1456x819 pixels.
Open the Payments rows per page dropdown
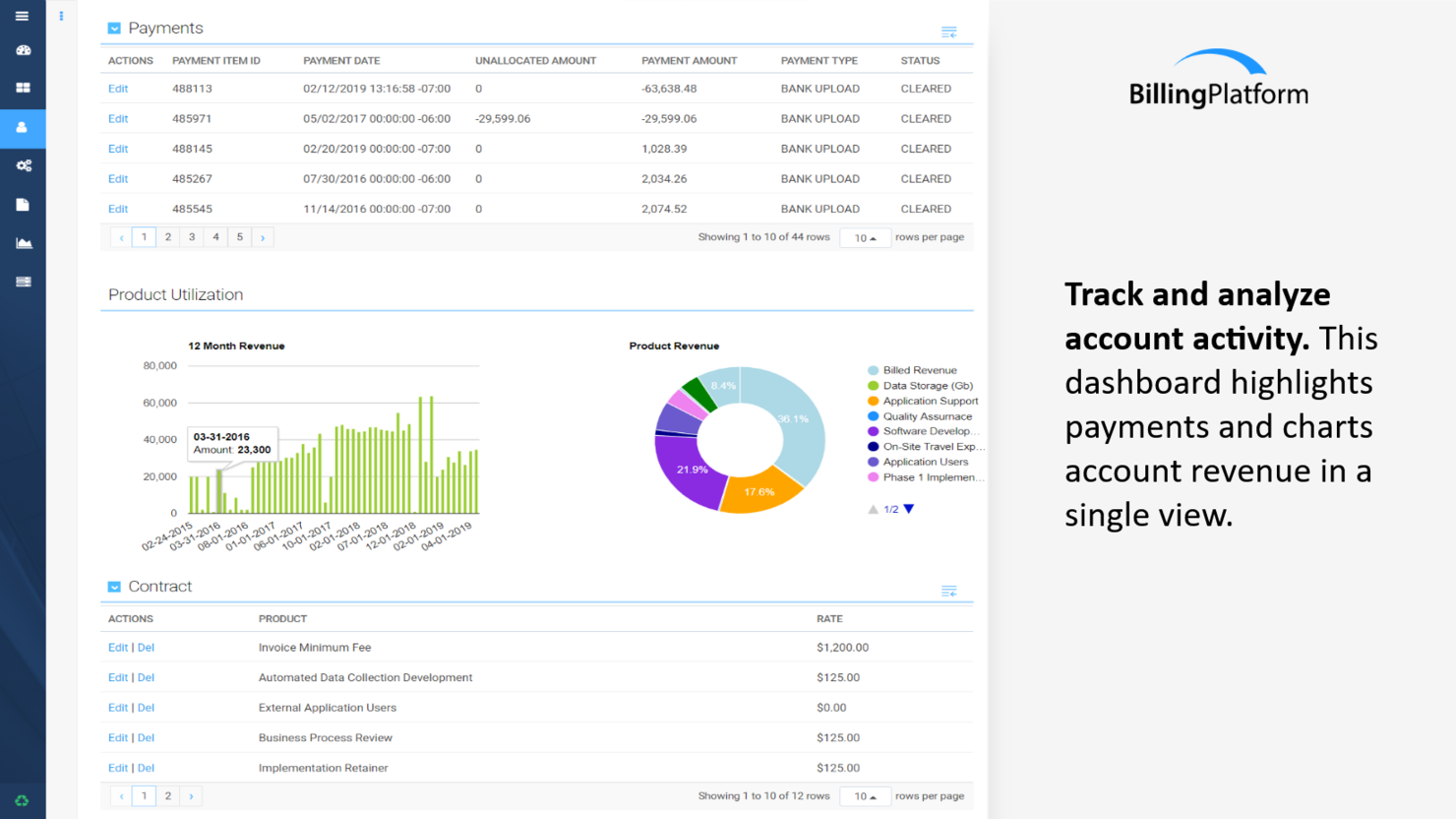[x=865, y=237]
